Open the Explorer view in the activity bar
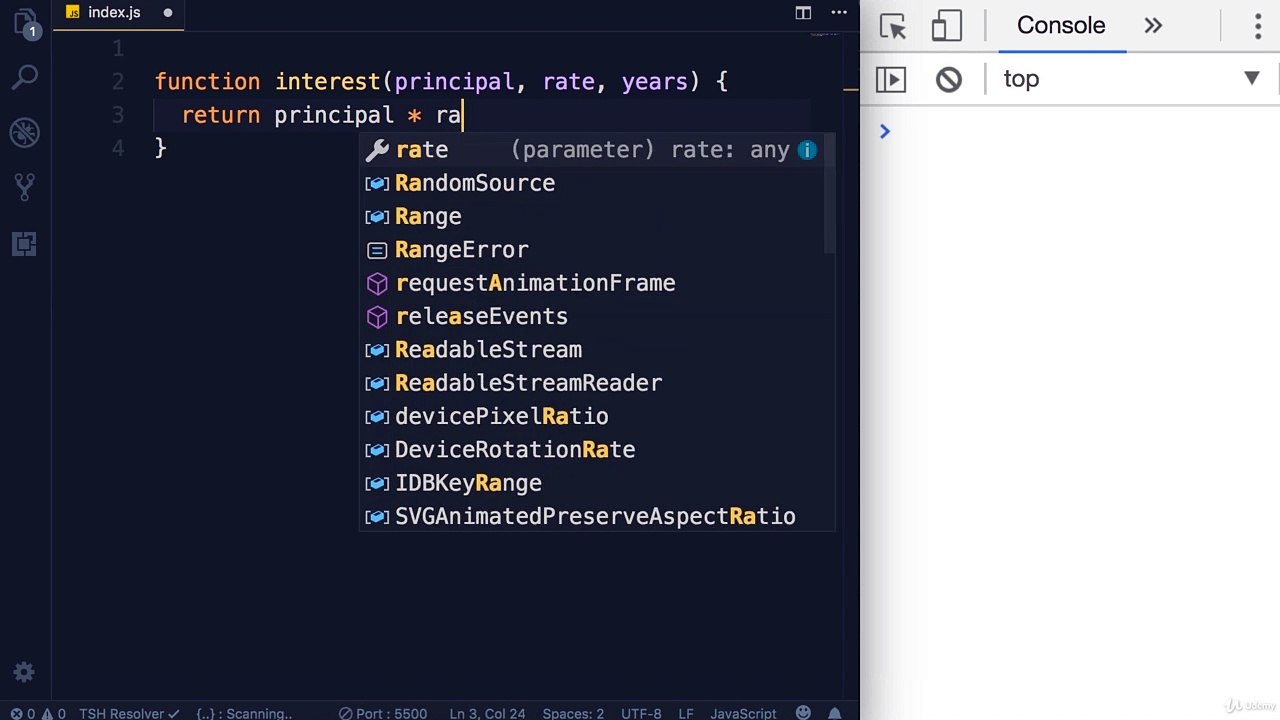1280x720 pixels. point(25,22)
